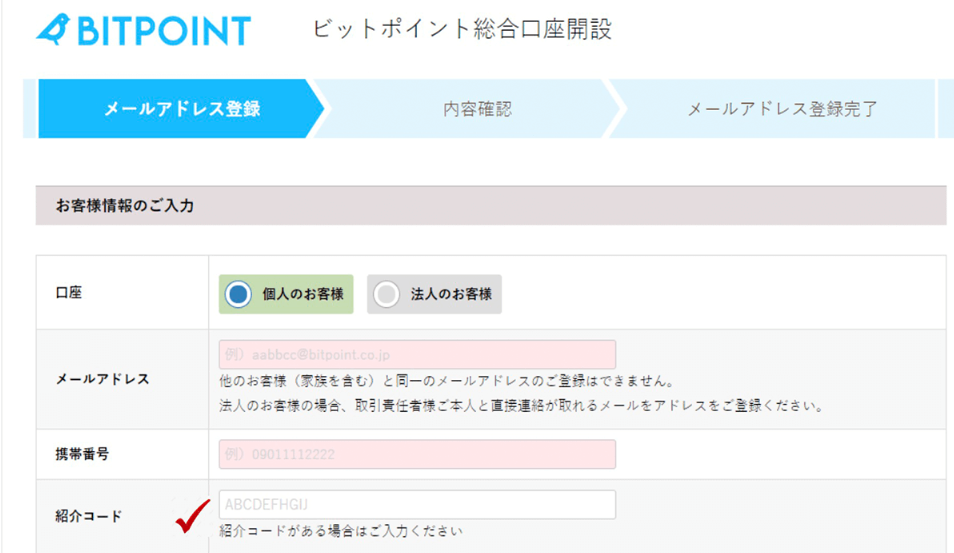This screenshot has width=954, height=553.
Task: Click the 携帯番号 phone number field
Action: (417, 454)
